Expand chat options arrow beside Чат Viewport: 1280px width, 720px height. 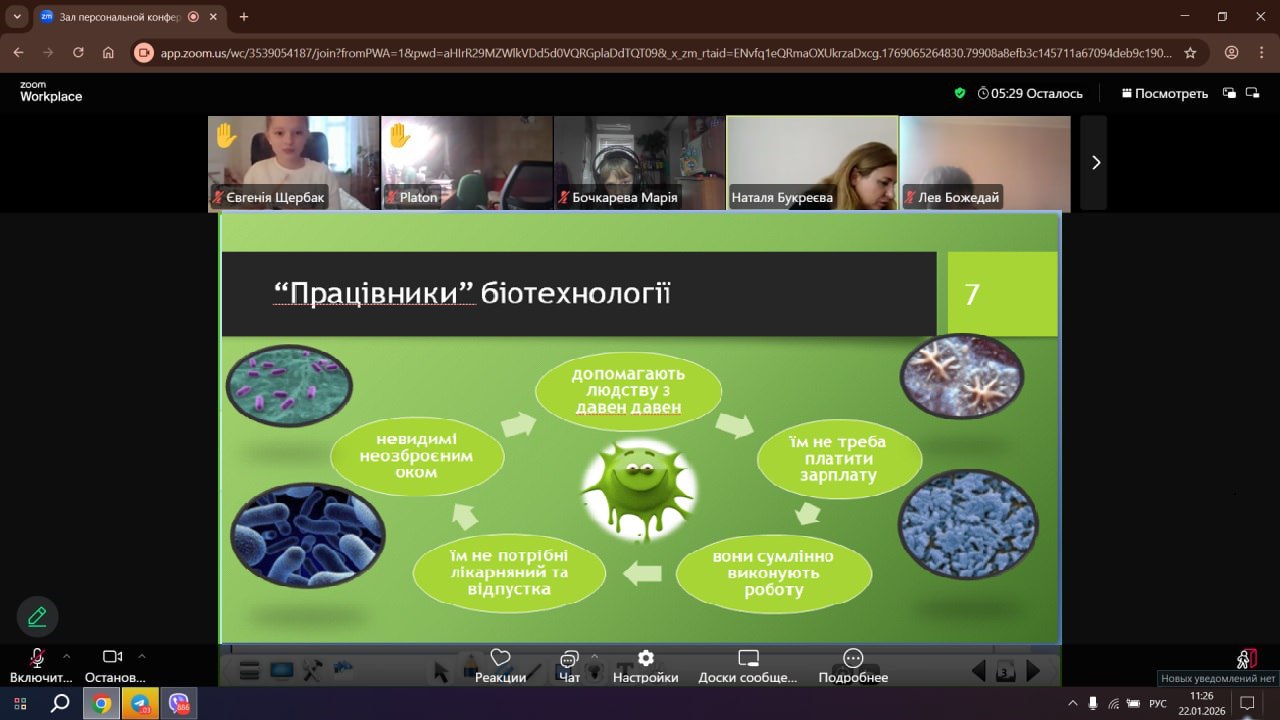click(x=594, y=657)
